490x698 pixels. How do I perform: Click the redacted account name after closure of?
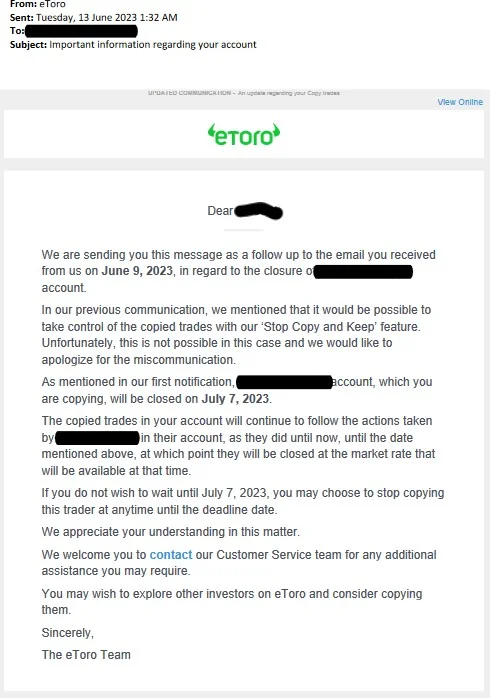363,272
